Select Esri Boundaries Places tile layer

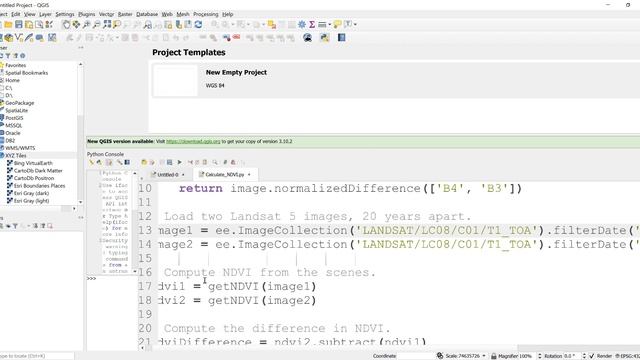coord(40,186)
